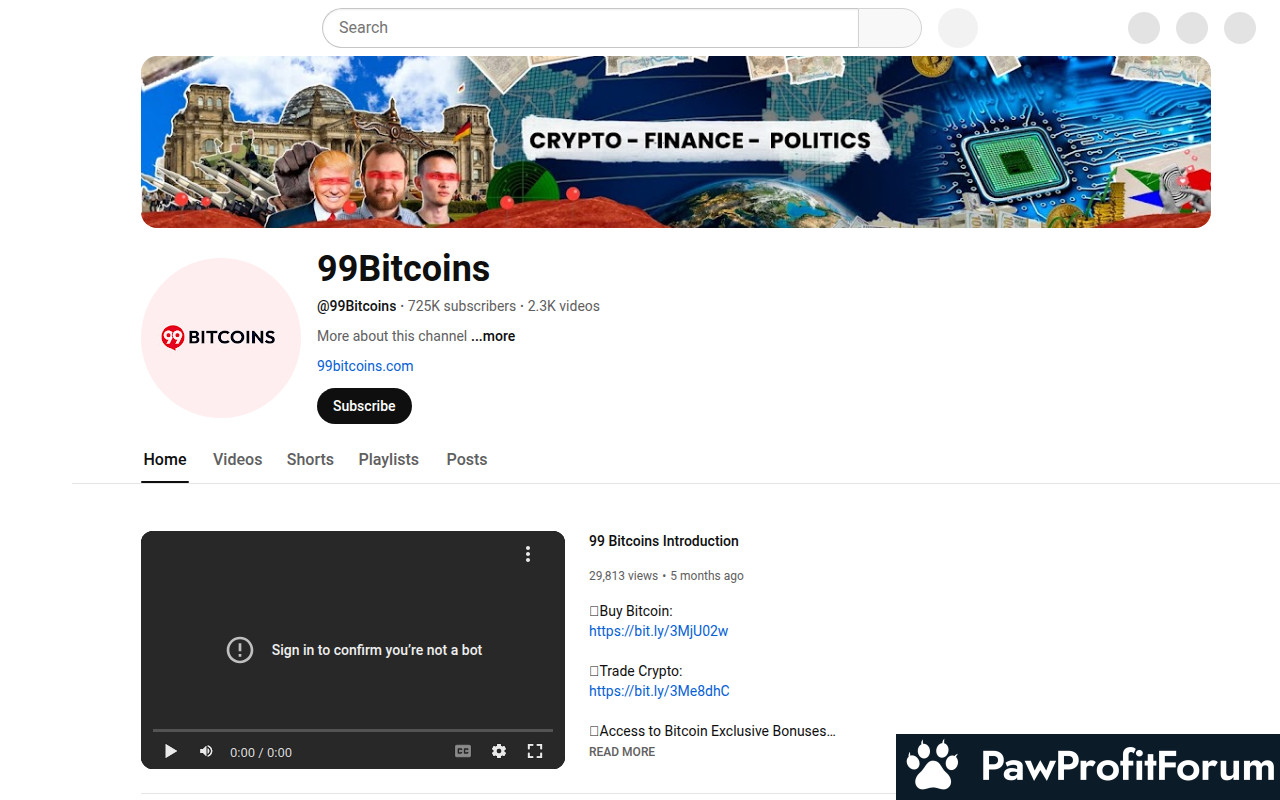This screenshot has height=800, width=1280.
Task: Click the search button next to search box
Action: coord(890,28)
